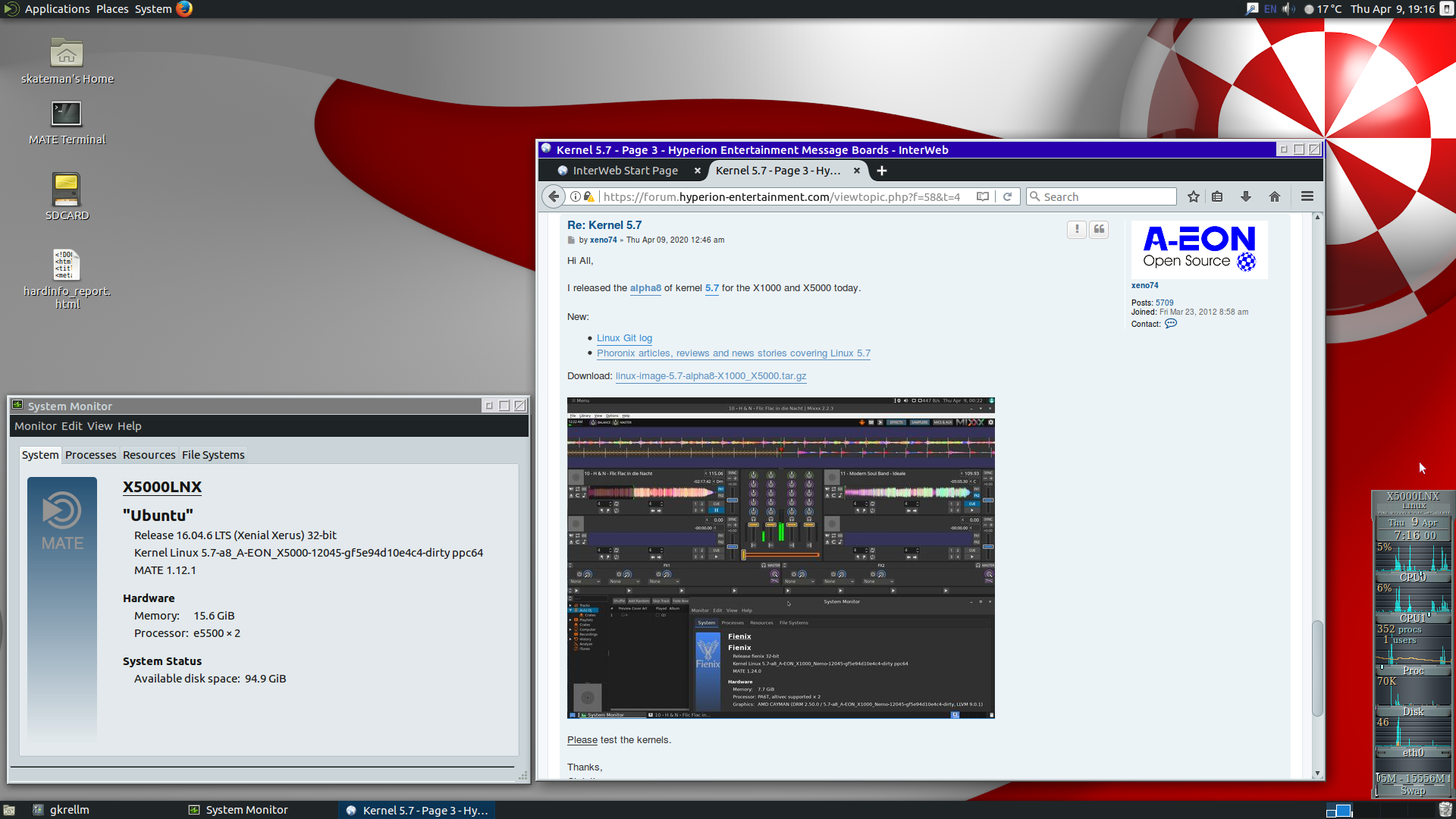
Task: Close the Kernel 5.7 tab
Action: click(857, 171)
